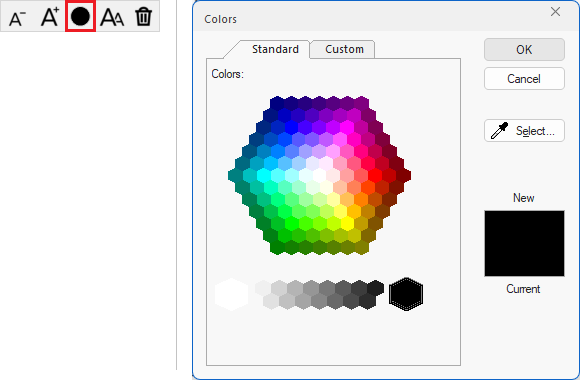Image resolution: width=580 pixels, height=380 pixels.
Task: Click the eyedropper Select button
Action: click(524, 131)
